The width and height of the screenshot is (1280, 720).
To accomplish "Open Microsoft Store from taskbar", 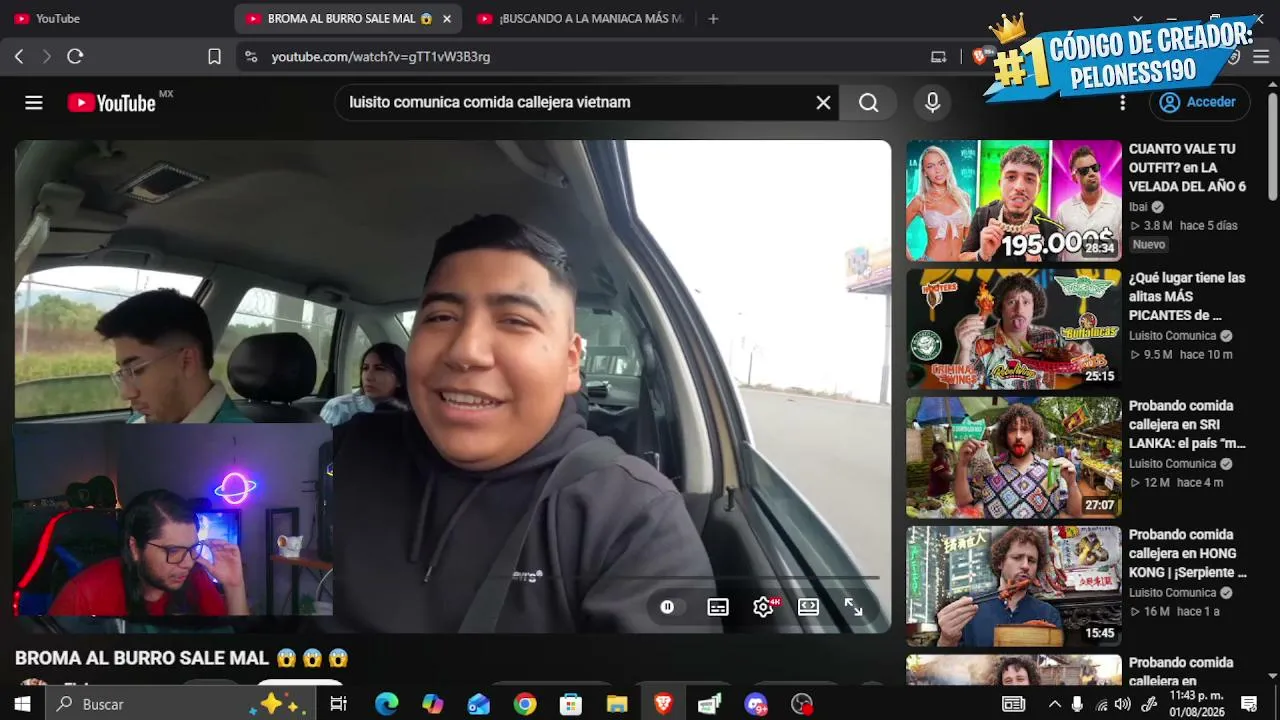I will pyautogui.click(x=571, y=704).
